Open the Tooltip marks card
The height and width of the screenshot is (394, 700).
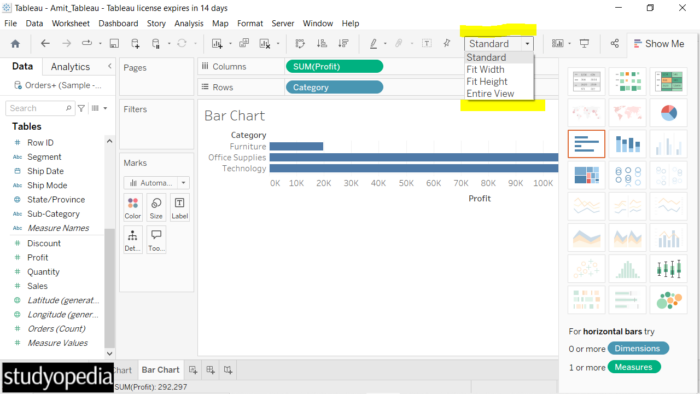pyautogui.click(x=156, y=240)
